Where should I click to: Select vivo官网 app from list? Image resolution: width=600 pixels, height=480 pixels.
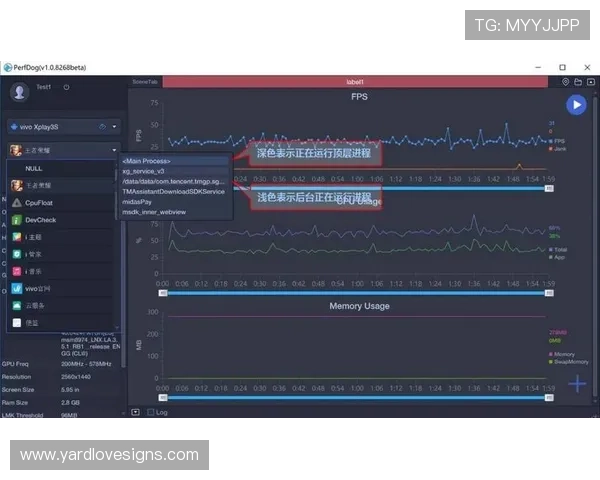coord(38,288)
